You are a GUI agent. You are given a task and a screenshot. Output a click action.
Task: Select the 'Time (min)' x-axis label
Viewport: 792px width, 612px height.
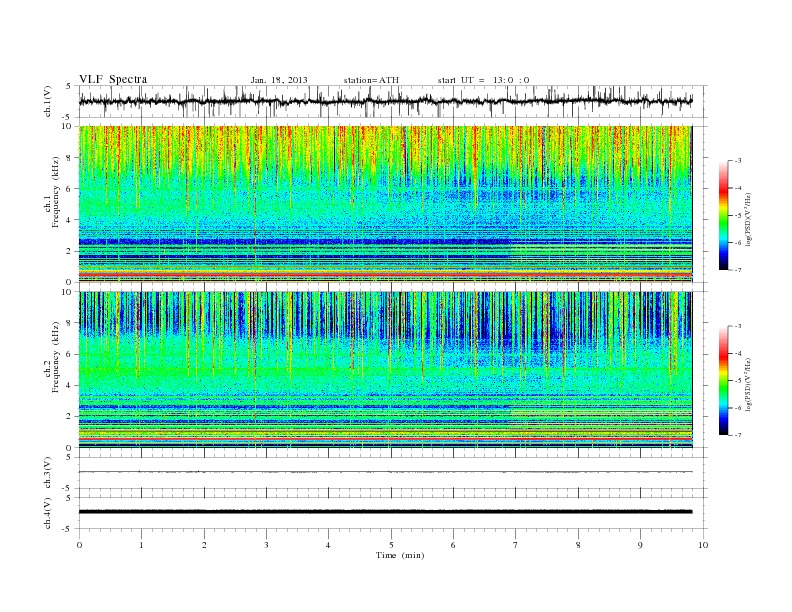point(400,555)
